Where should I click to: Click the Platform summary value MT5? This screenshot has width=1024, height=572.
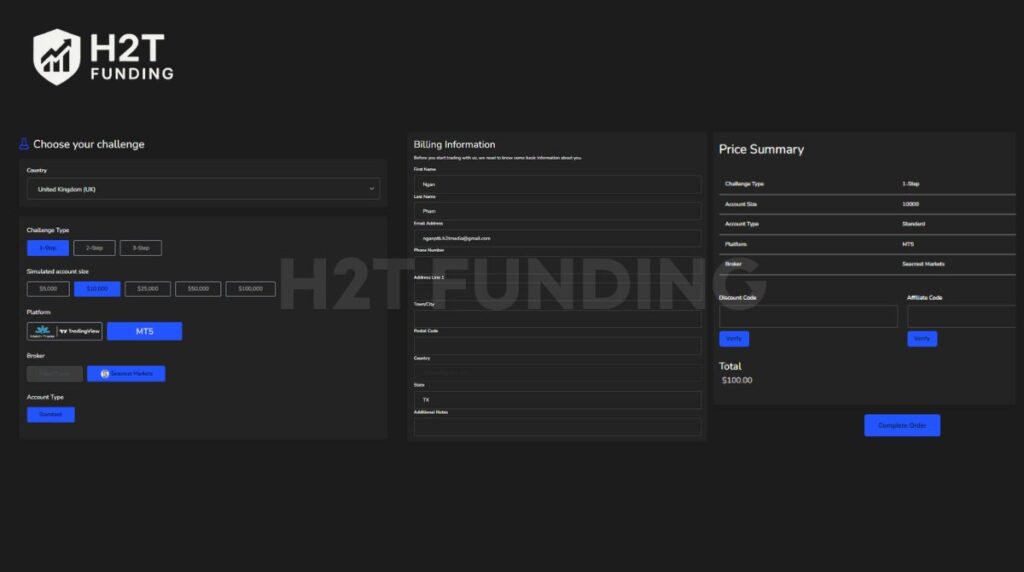pos(908,244)
